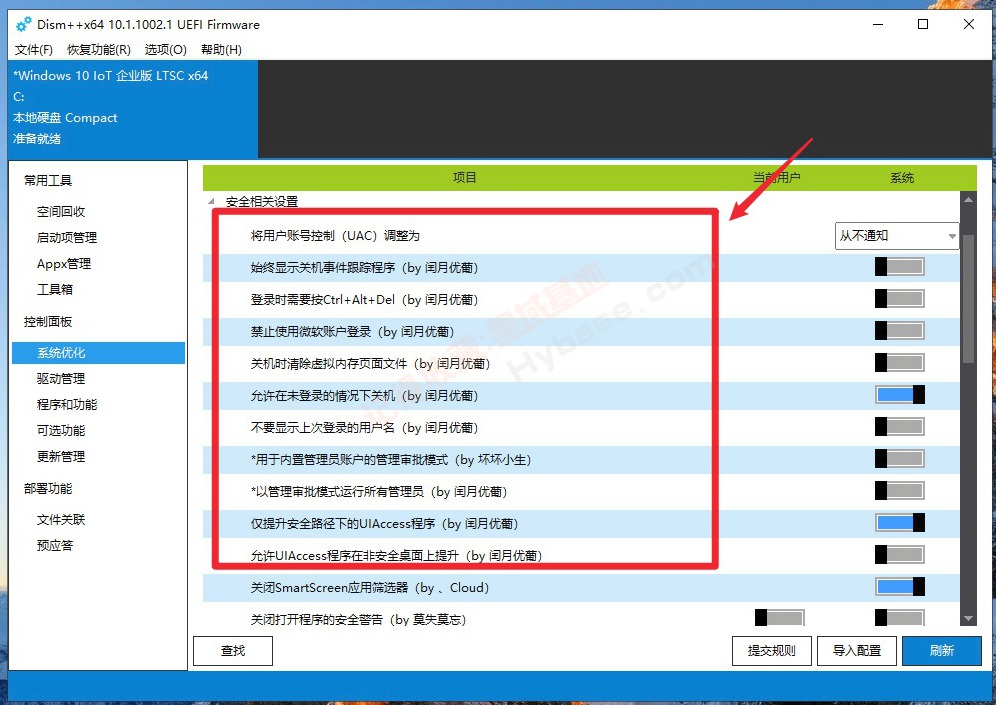This screenshot has width=996, height=705.
Task: Toggle 不要显示上次登录的用户名 switch
Action: tap(899, 426)
